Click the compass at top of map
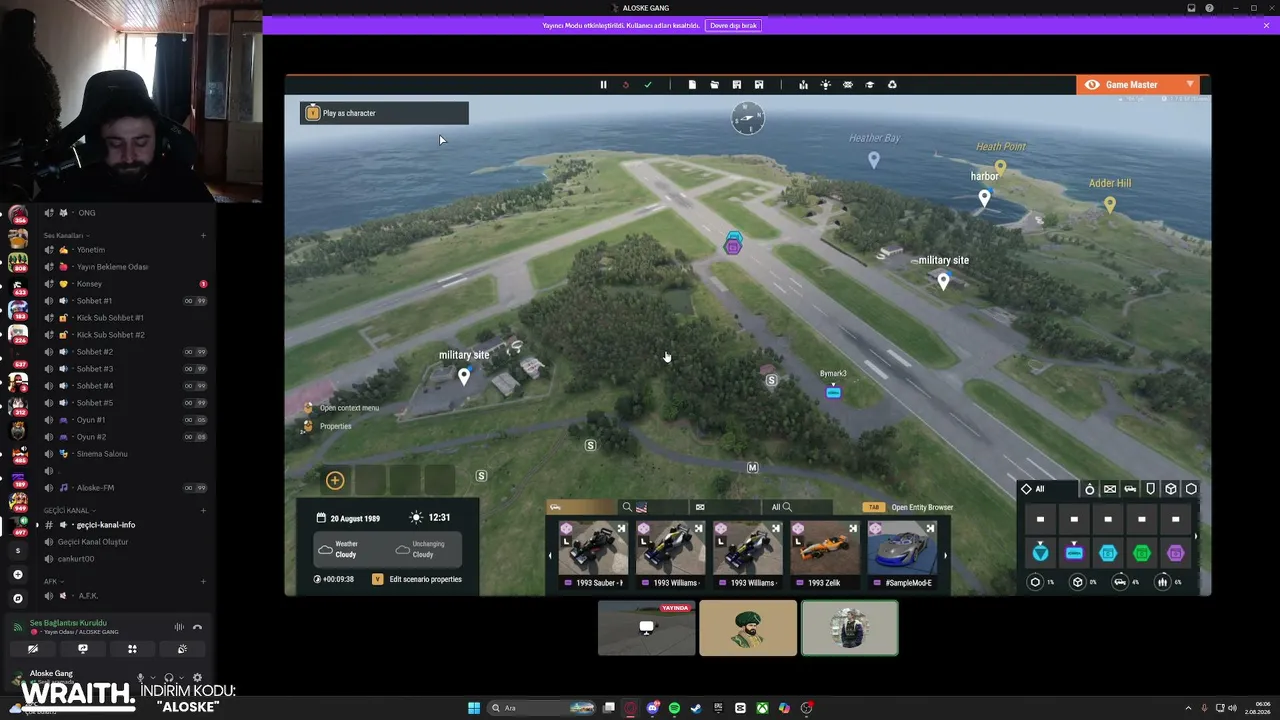The height and width of the screenshot is (720, 1280). [748, 119]
